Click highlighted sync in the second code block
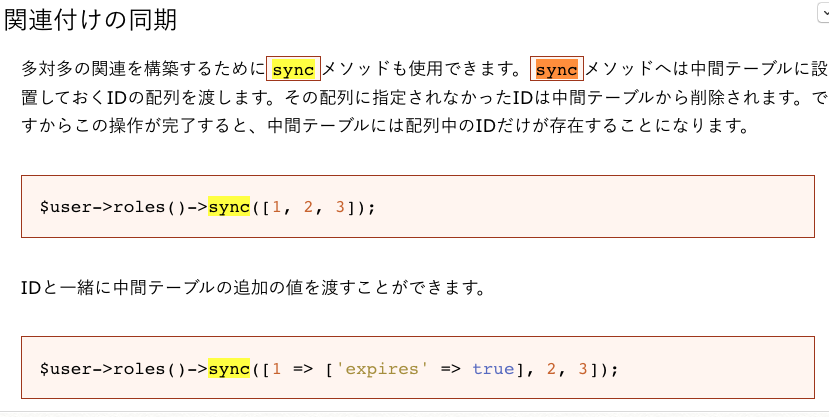This screenshot has height=417, width=829. (228, 368)
